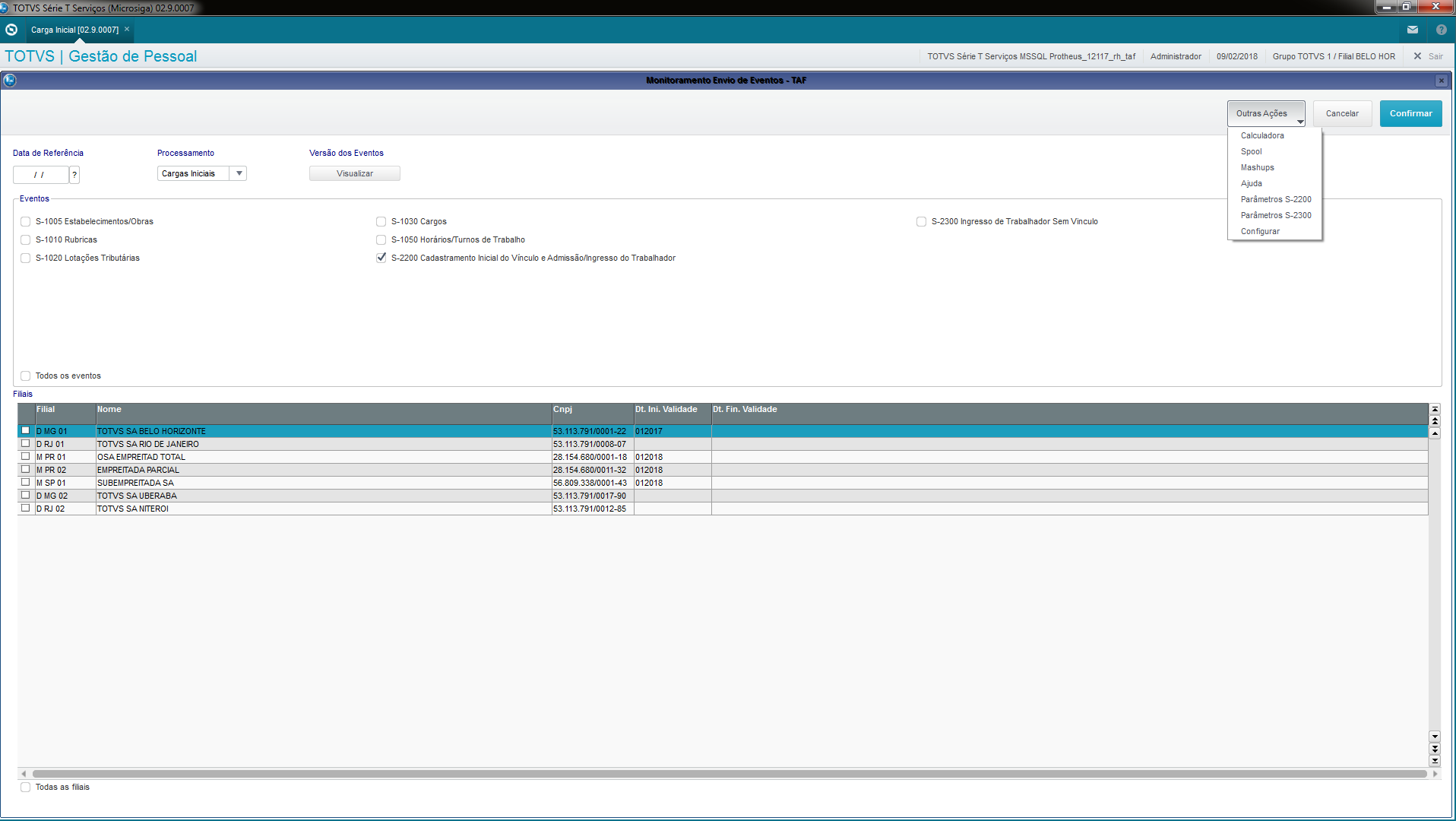Open the mail messages icon
Screen dimensions: 1456x821
pyautogui.click(x=1413, y=30)
